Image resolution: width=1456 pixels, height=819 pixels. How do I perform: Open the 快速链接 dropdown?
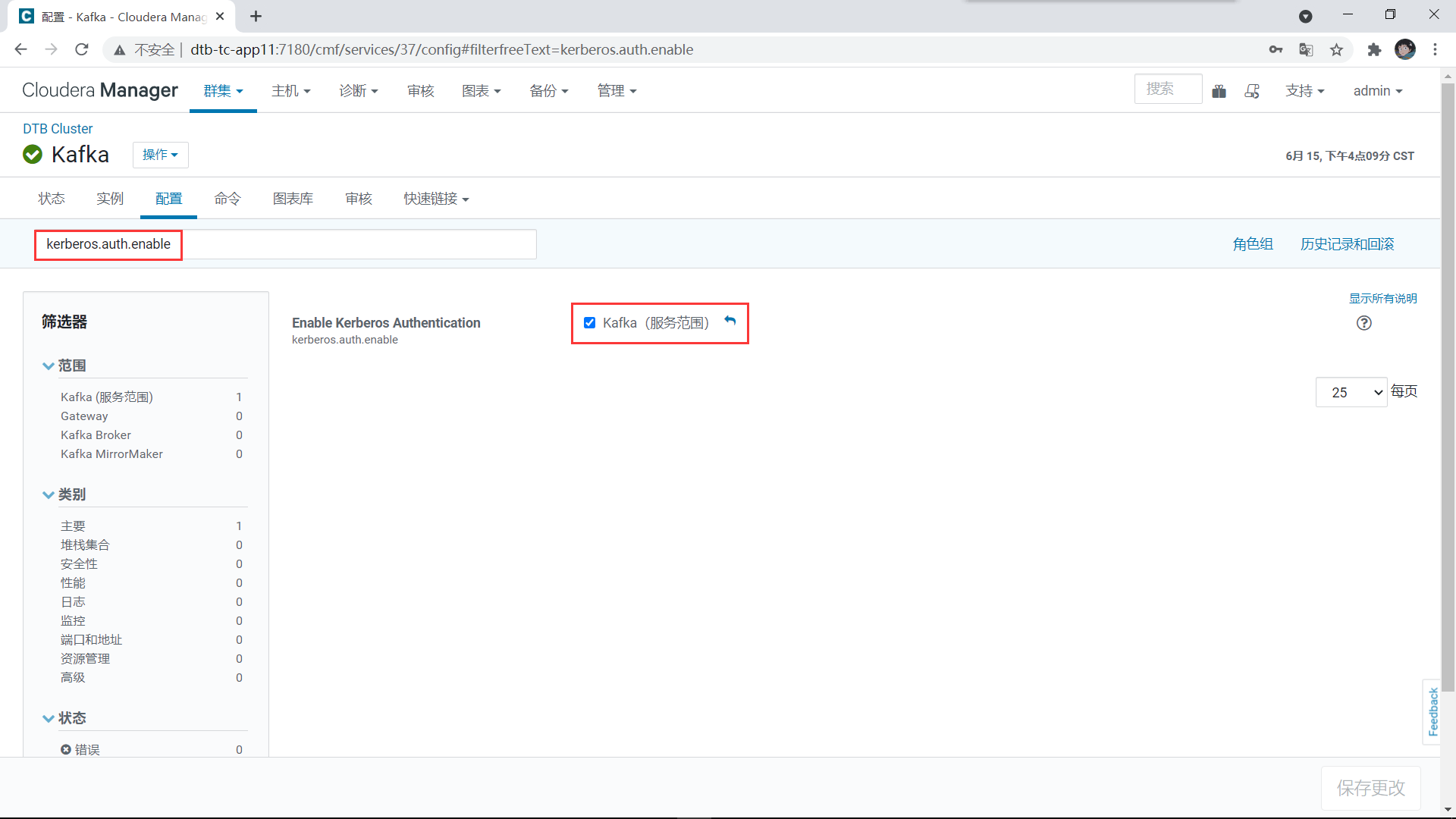pyautogui.click(x=436, y=199)
